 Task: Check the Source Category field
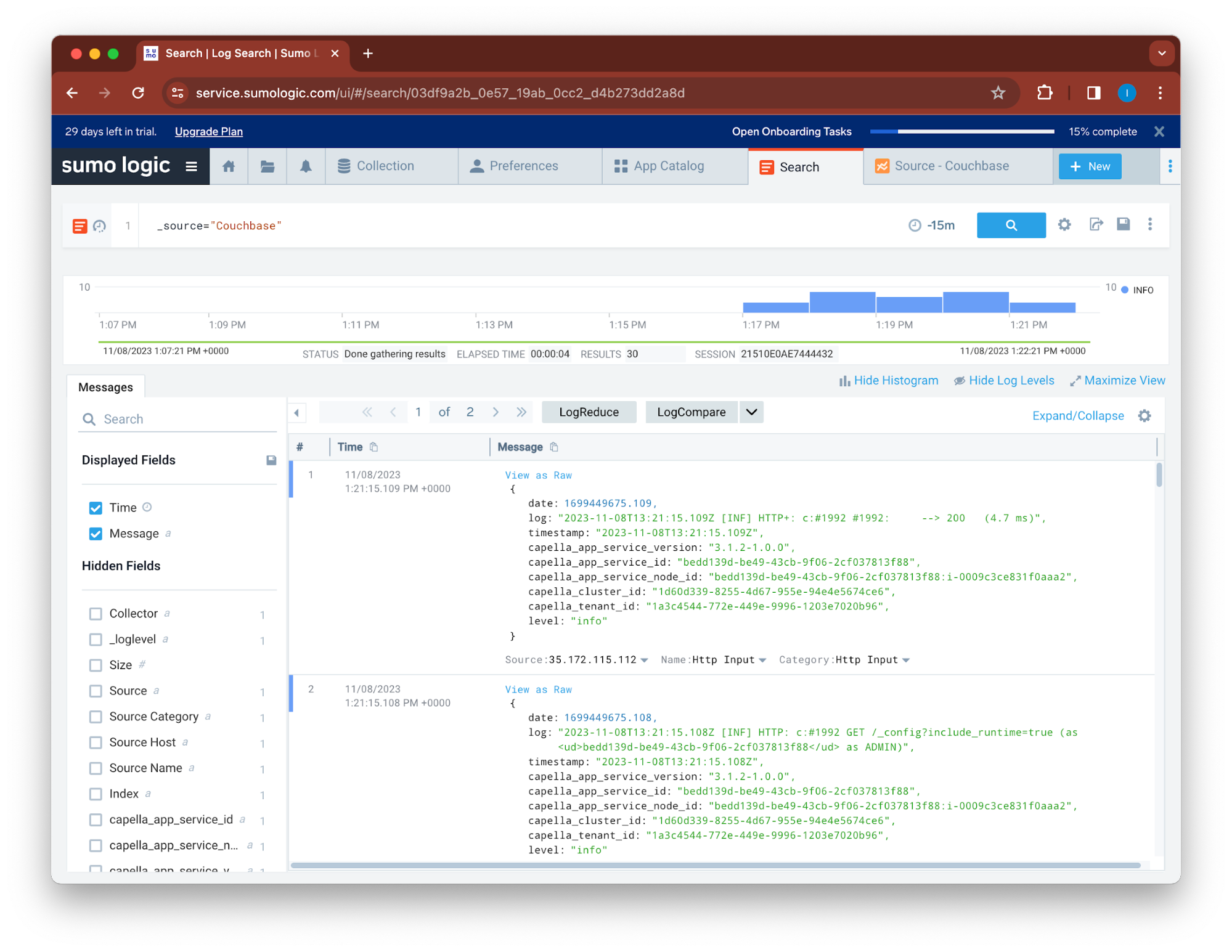[96, 717]
